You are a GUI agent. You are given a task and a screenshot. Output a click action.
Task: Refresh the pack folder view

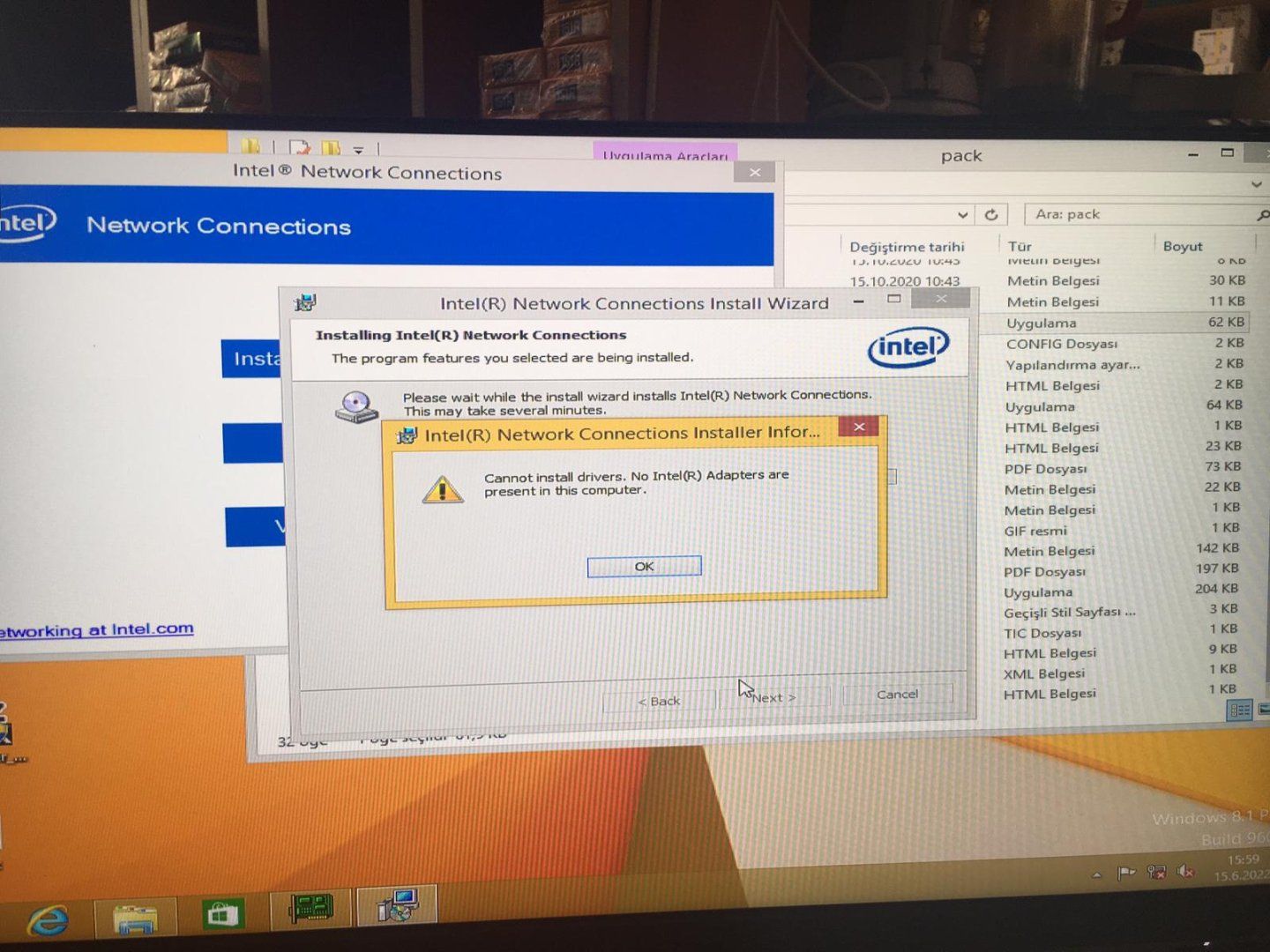[x=991, y=214]
